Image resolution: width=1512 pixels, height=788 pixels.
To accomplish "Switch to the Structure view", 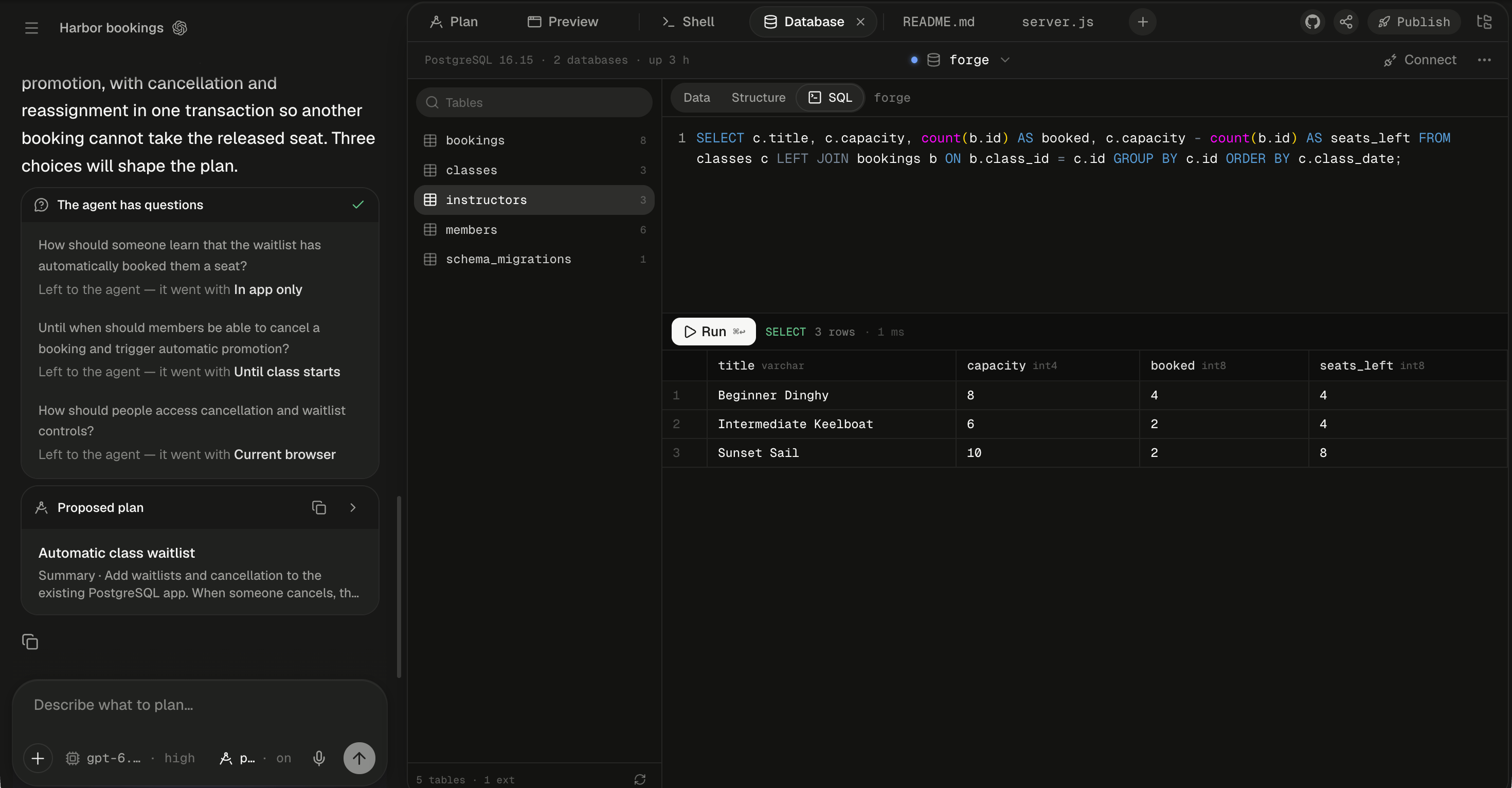I will (759, 97).
